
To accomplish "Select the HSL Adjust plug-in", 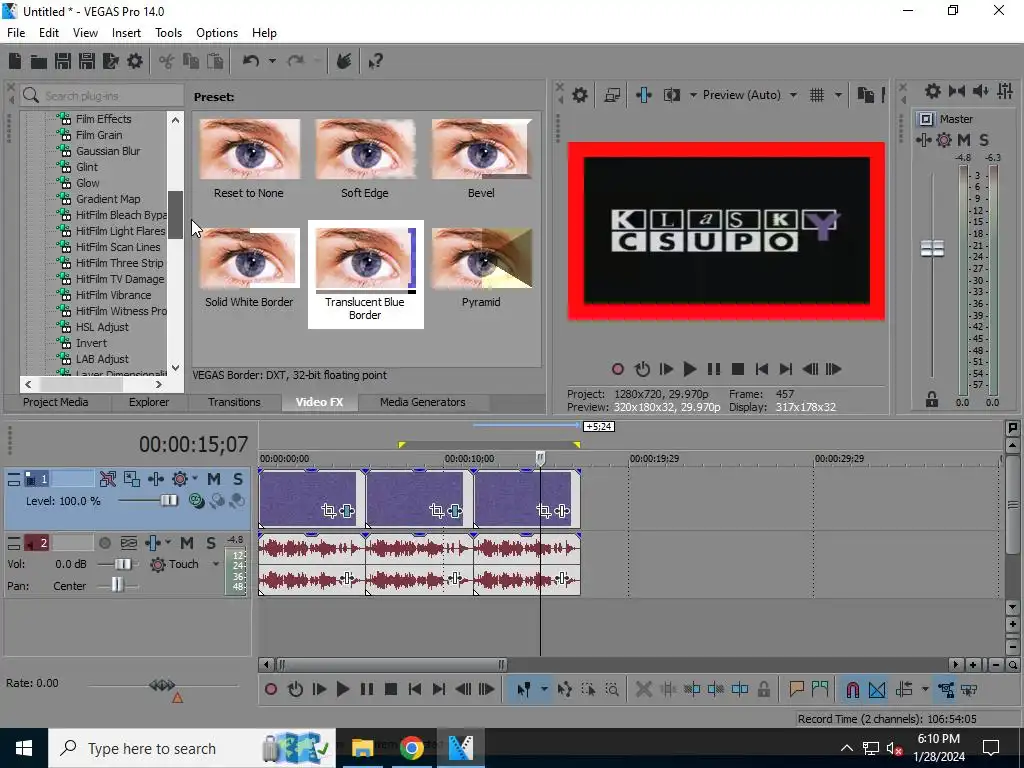I will (x=102, y=327).
